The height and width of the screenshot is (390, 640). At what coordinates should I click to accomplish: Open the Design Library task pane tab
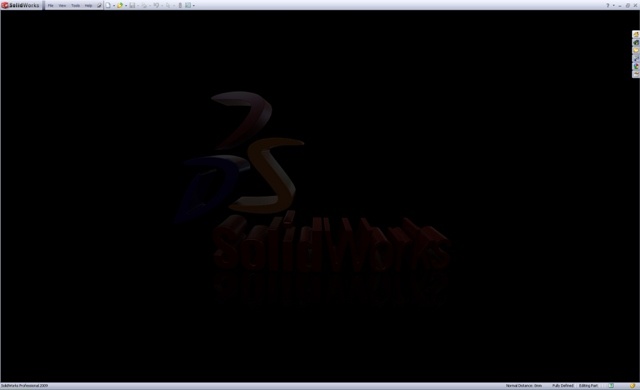tap(636, 42)
